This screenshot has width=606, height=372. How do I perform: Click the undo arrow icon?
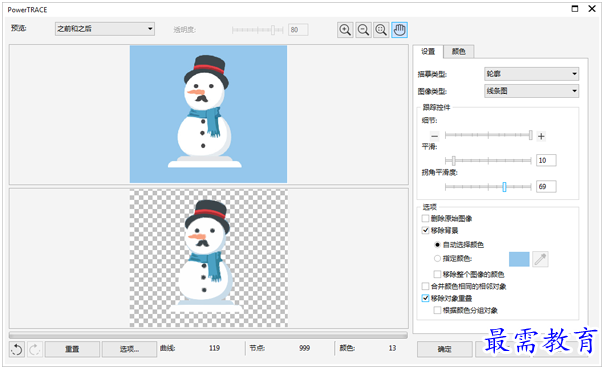(17, 350)
